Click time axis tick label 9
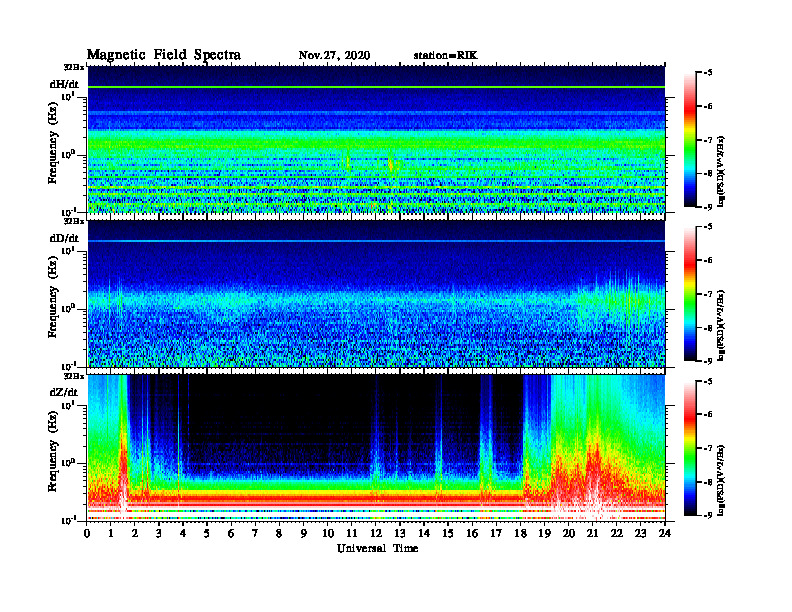The width and height of the screenshot is (792, 612). pyautogui.click(x=304, y=534)
